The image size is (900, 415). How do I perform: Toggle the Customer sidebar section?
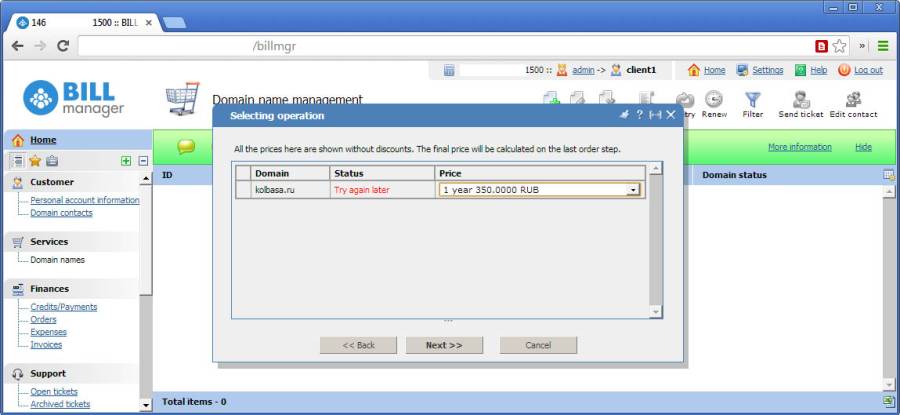click(72, 182)
